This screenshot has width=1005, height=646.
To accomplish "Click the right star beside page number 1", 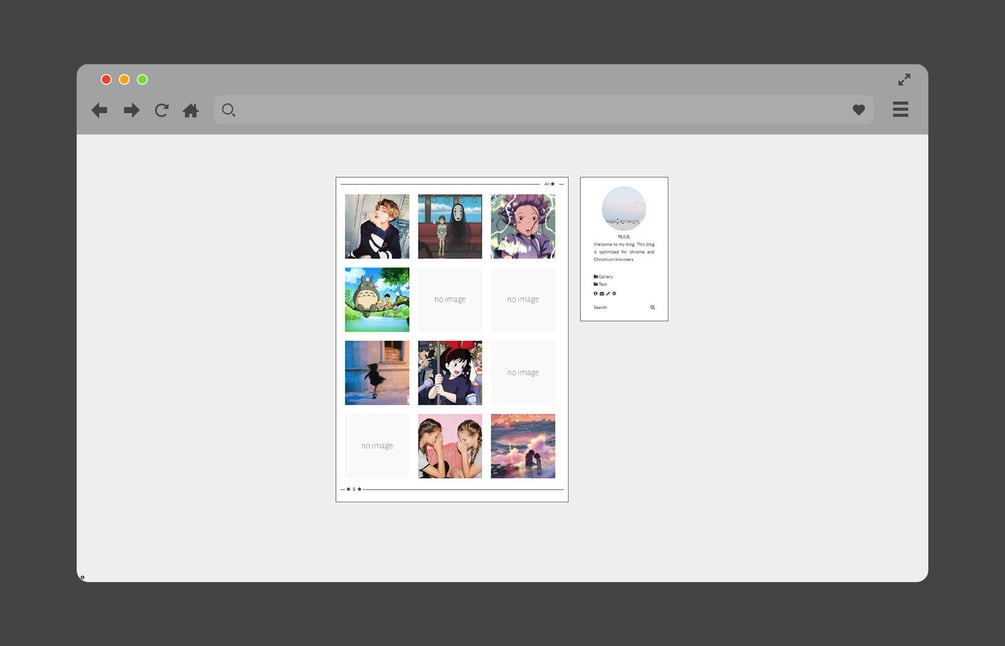I will 360,489.
